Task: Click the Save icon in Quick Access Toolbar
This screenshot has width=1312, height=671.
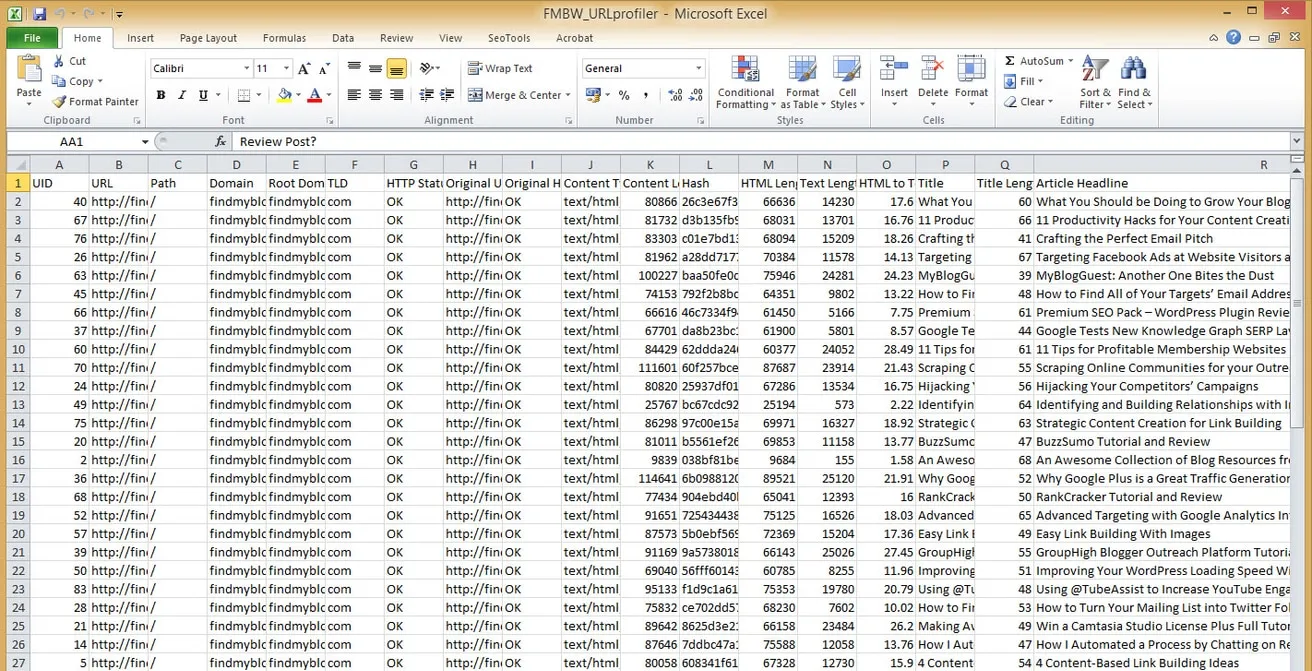Action: 39,14
